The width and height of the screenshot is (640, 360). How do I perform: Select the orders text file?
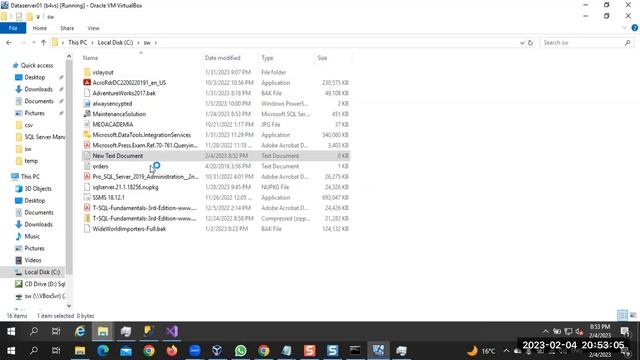100,166
